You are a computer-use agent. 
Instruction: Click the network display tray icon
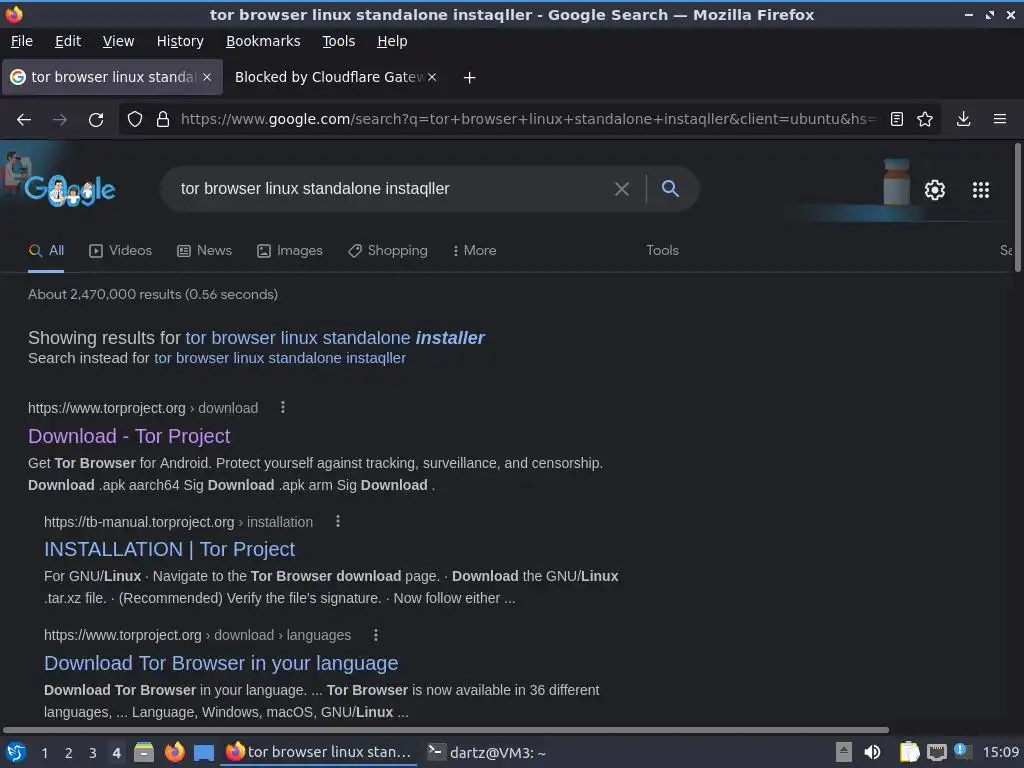tap(936, 752)
